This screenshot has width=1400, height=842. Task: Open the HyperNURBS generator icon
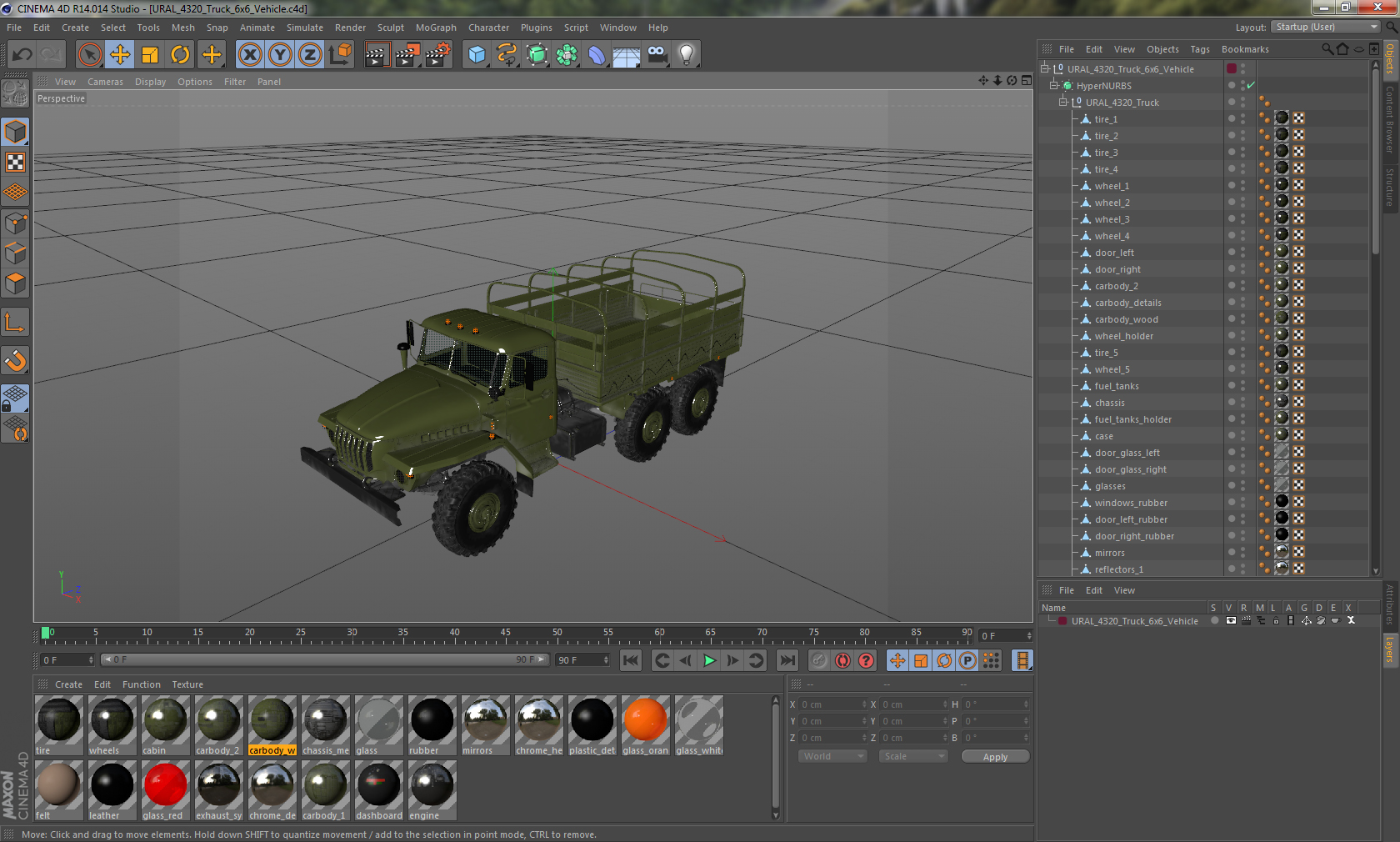point(537,55)
